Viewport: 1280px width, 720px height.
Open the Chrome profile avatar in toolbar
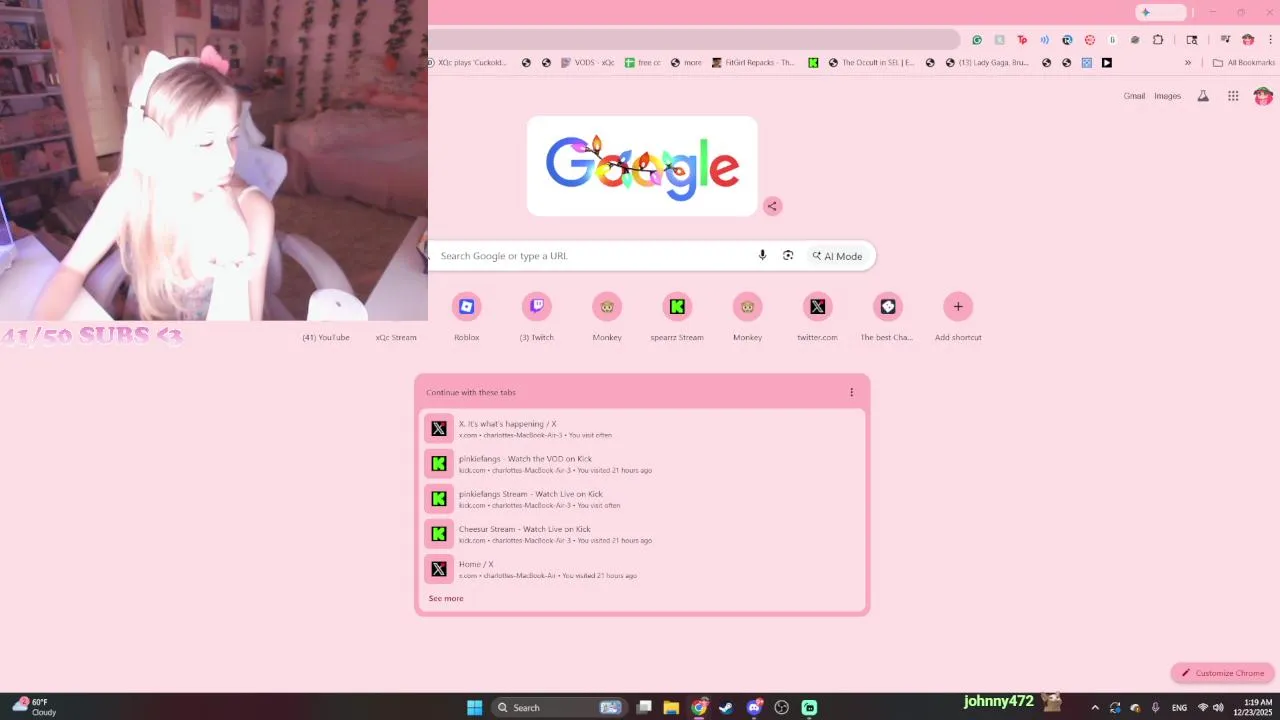click(x=1248, y=40)
